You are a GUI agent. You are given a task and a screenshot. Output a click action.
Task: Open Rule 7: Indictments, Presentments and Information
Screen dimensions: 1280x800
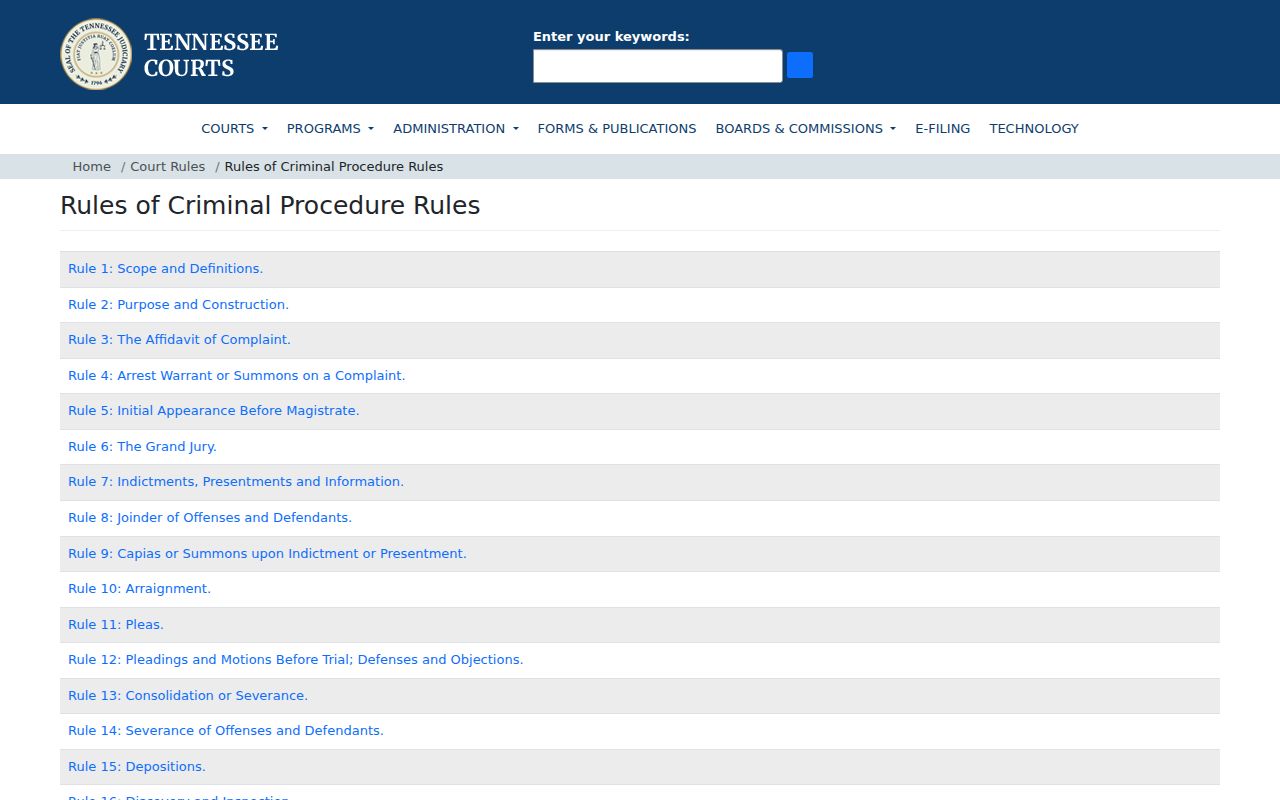[x=236, y=482]
